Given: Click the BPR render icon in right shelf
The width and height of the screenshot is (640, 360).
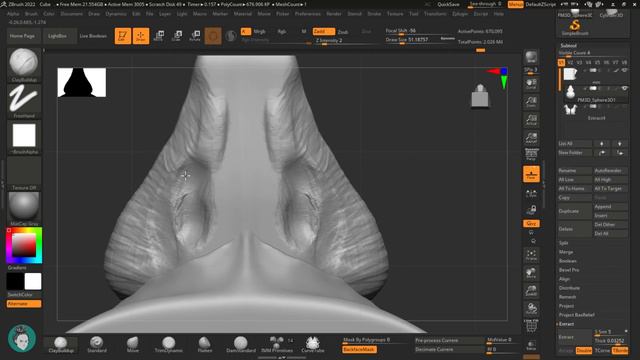Looking at the screenshot, I should [x=531, y=57].
